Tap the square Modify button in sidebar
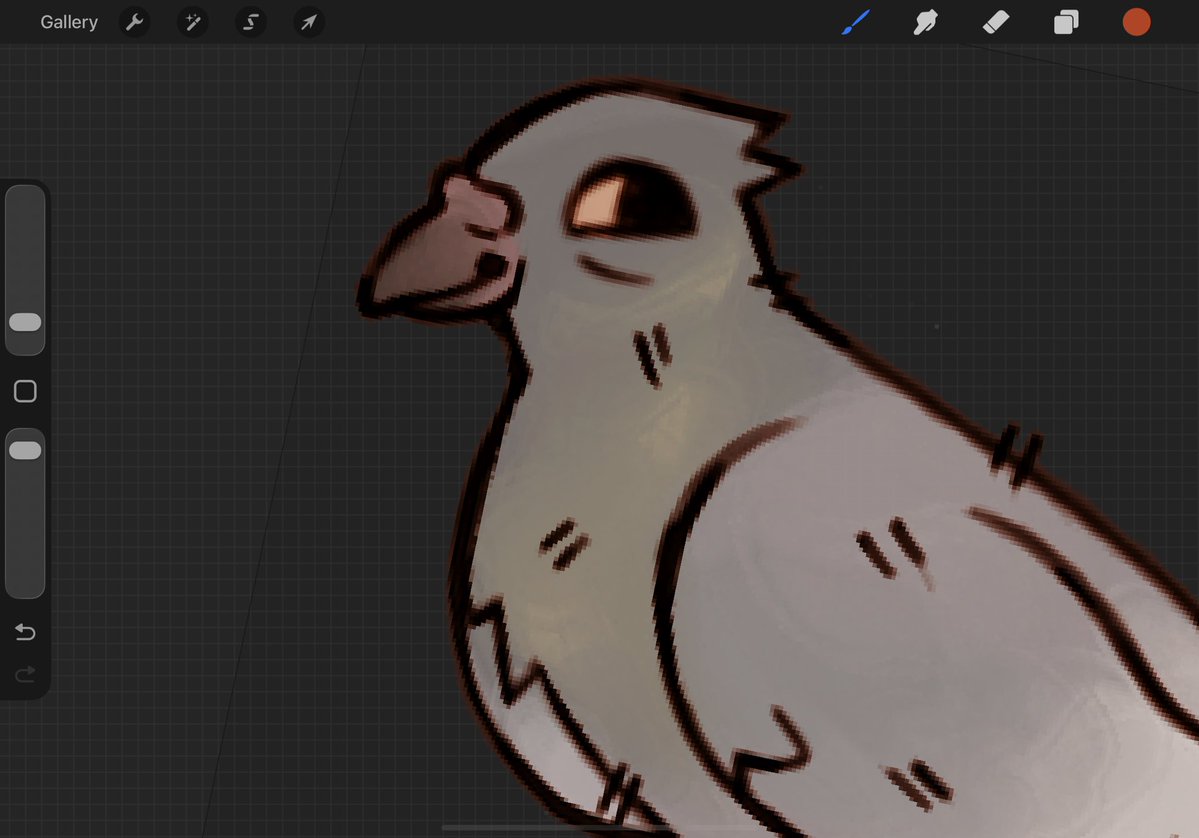Screen dimensions: 1199x838 coord(25,391)
